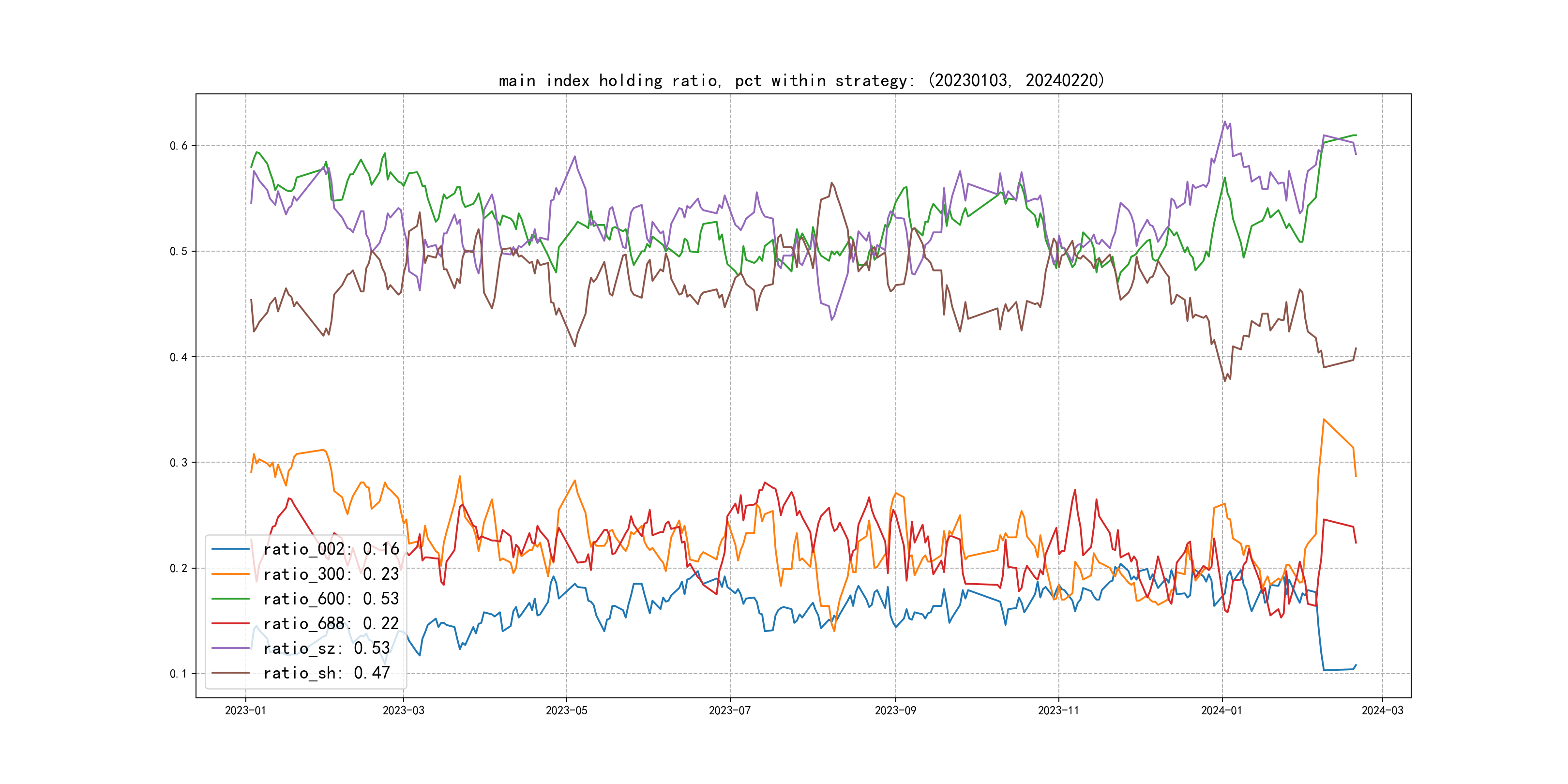This screenshot has height=784, width=1568.
Task: Select the 'ratio_300: 0.23' legend label
Action: 331,574
